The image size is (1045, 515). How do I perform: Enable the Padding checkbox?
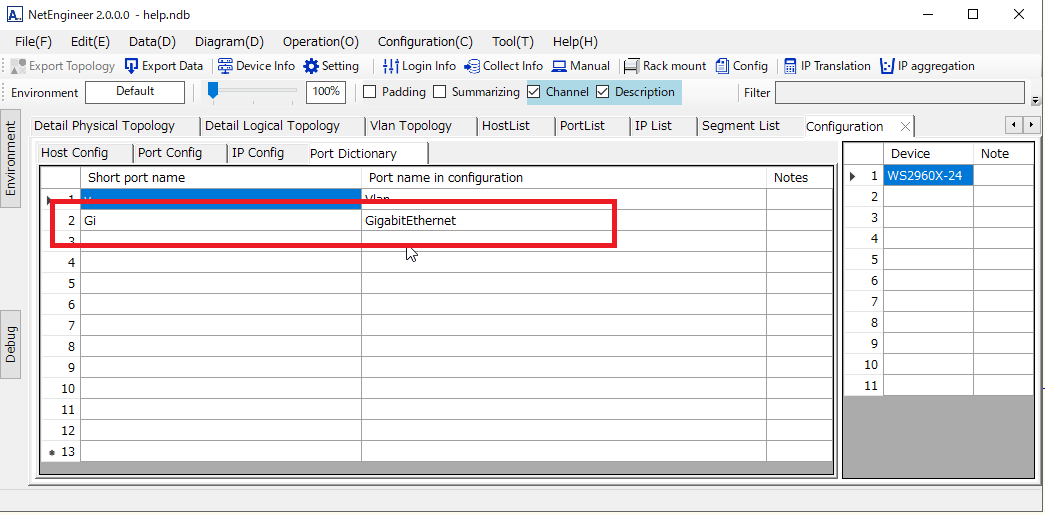click(369, 92)
